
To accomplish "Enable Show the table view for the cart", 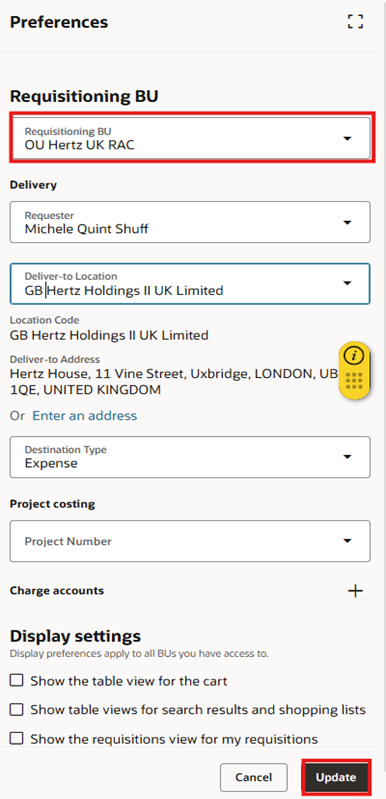I will (17, 680).
